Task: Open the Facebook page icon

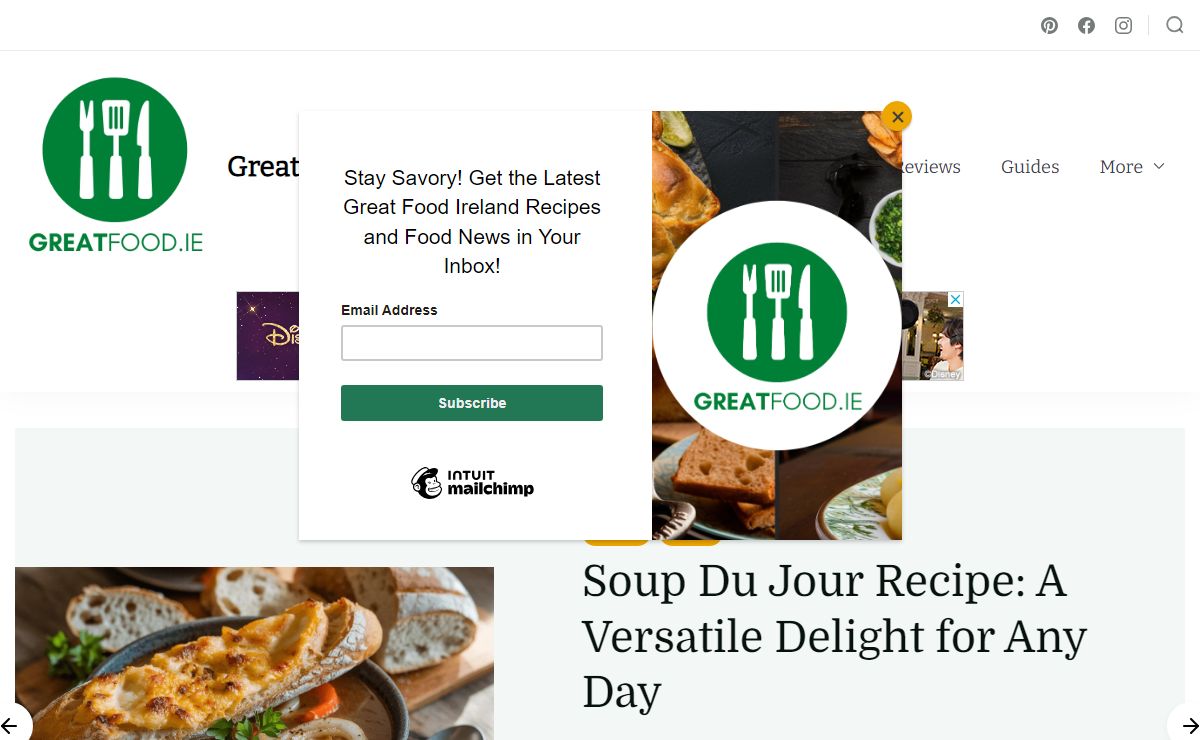Action: point(1086,26)
